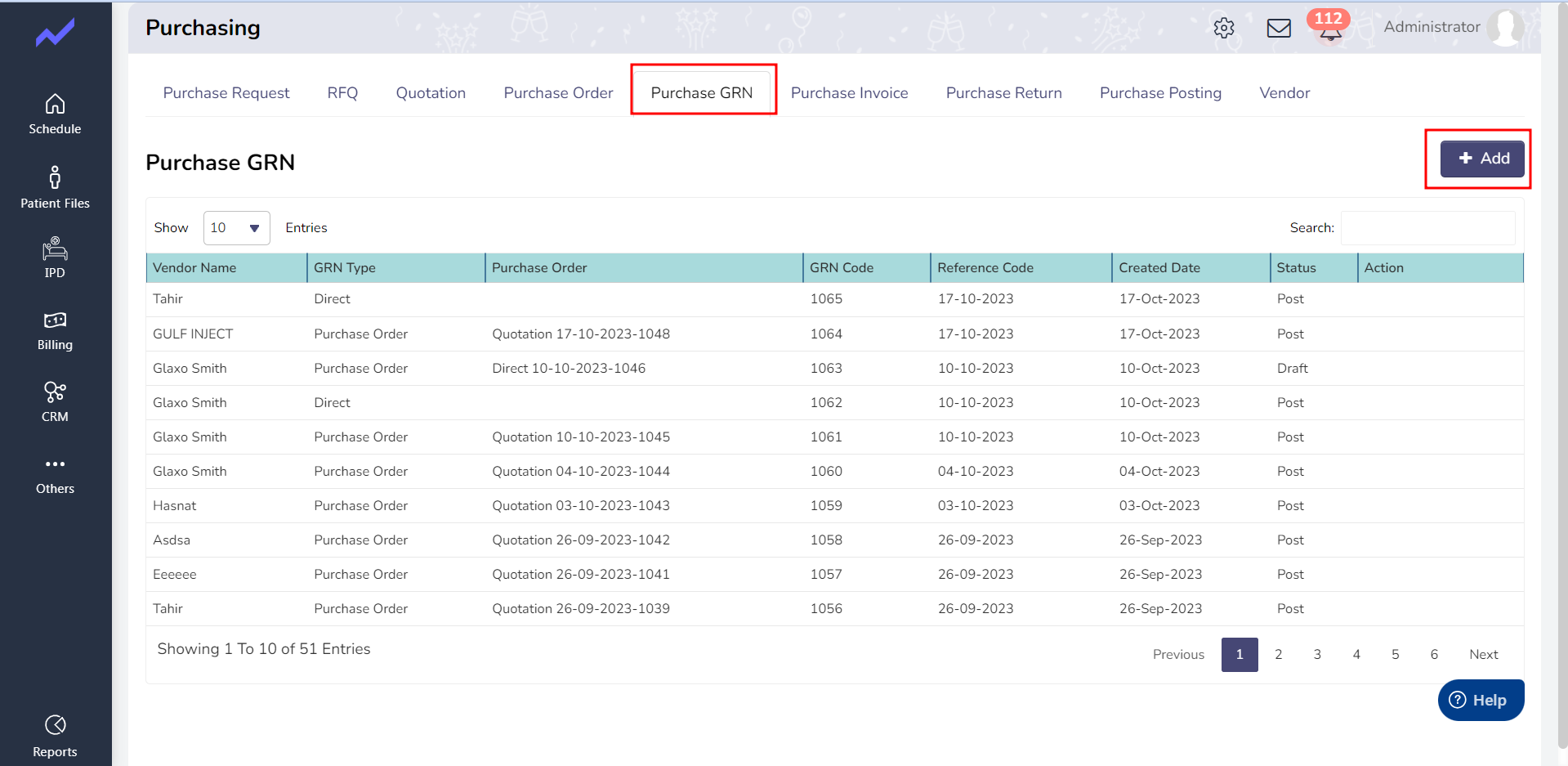Viewport: 1568px width, 766px height.
Task: Switch to the RFQ tab
Action: pyautogui.click(x=342, y=93)
